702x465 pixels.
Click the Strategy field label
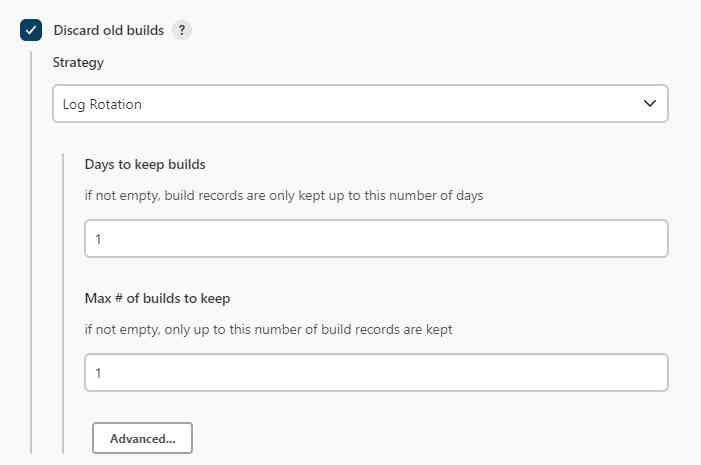click(x=78, y=62)
